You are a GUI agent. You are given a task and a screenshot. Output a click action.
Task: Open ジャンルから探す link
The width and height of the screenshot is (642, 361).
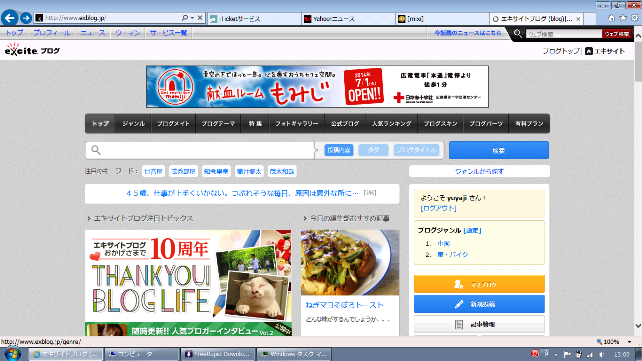pyautogui.click(x=479, y=171)
